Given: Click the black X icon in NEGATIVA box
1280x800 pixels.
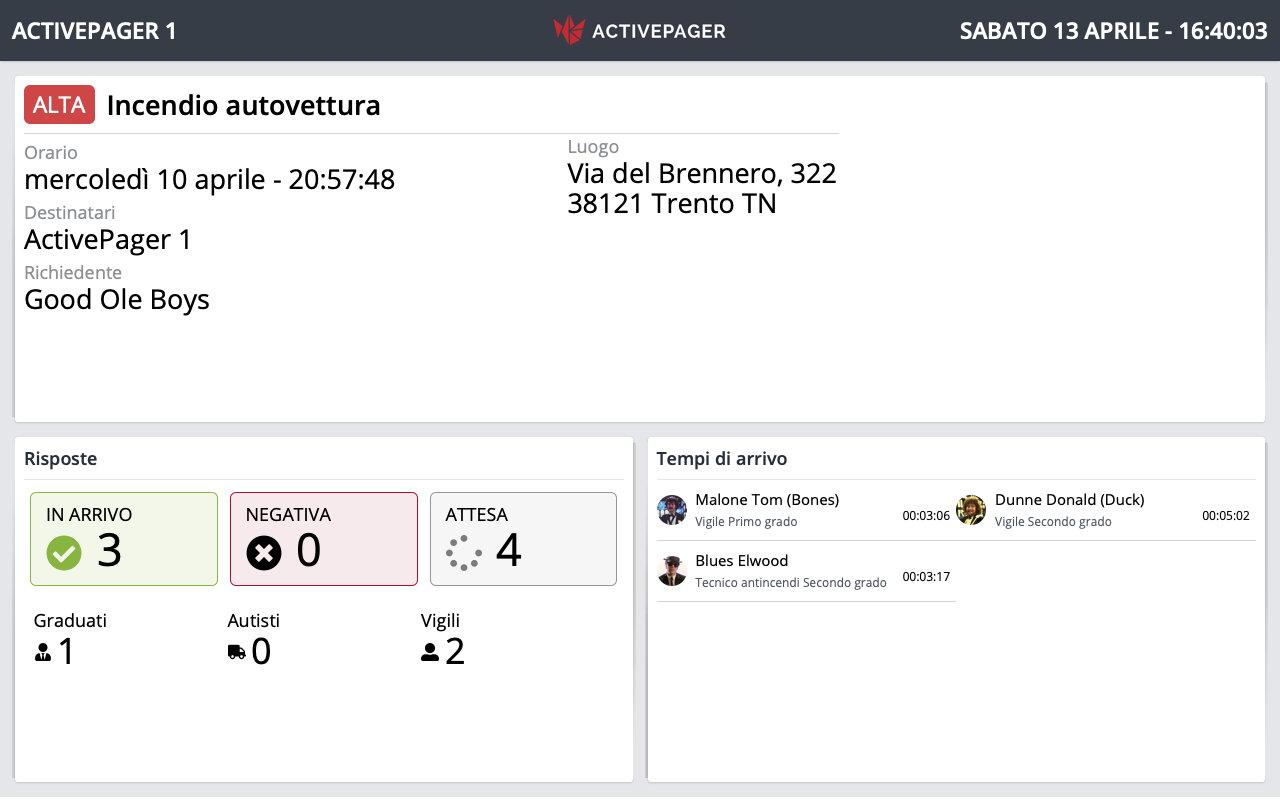Looking at the screenshot, I should click(x=263, y=552).
